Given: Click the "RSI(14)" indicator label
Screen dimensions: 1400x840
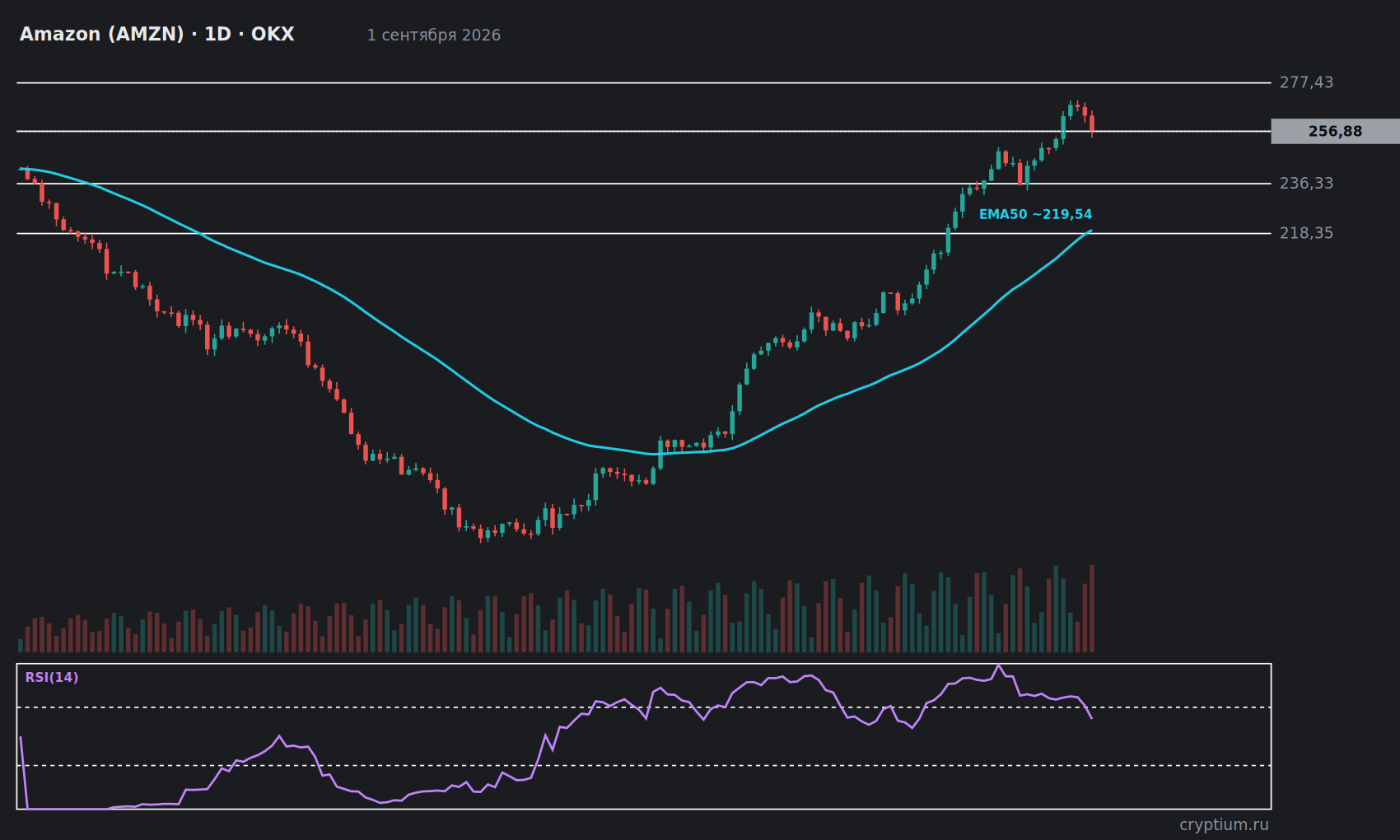Looking at the screenshot, I should click(52, 677).
